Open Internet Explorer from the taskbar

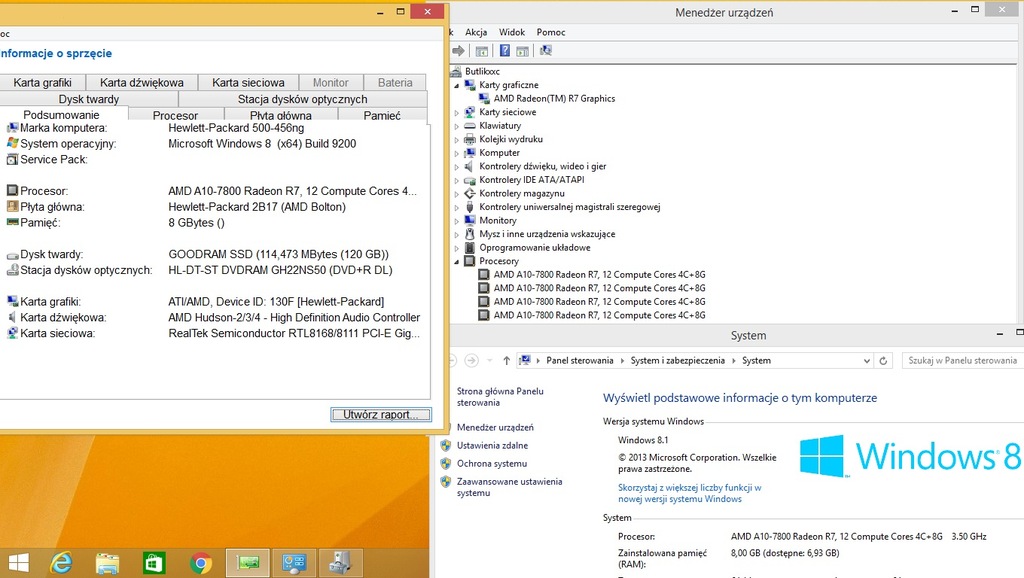point(61,563)
